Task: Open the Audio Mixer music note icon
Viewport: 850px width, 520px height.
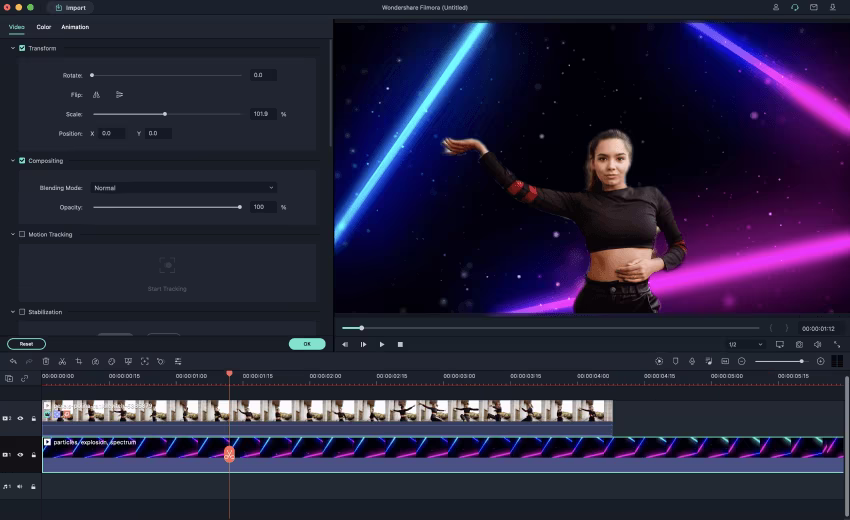Action: [x=709, y=361]
